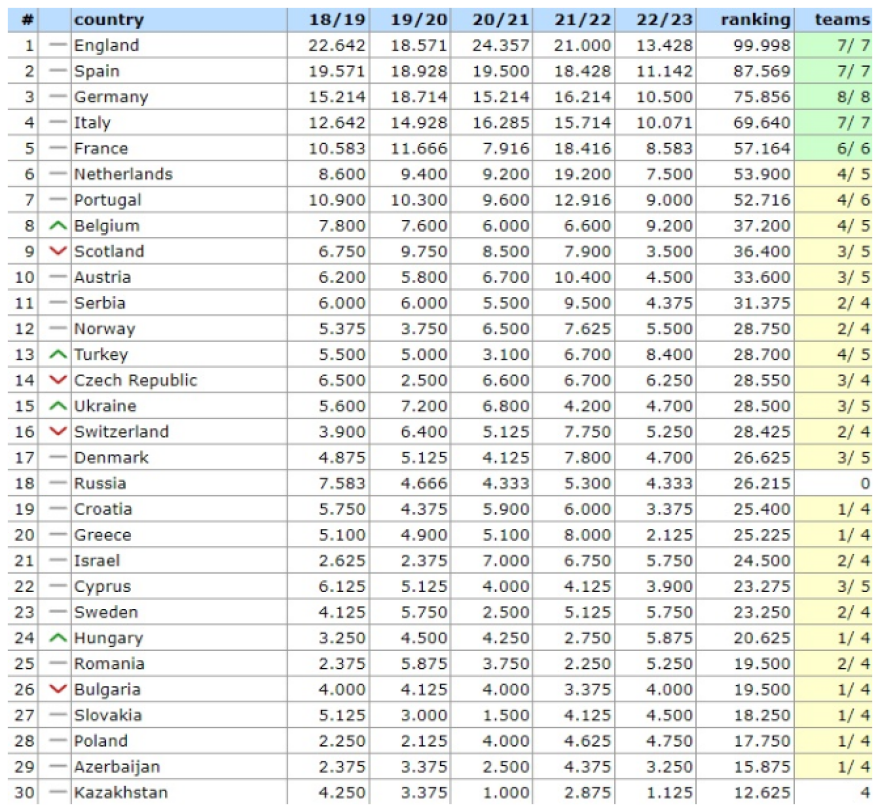This screenshot has width=880, height=812.
Task: Click France's dash trend marker
Action: pos(60,148)
